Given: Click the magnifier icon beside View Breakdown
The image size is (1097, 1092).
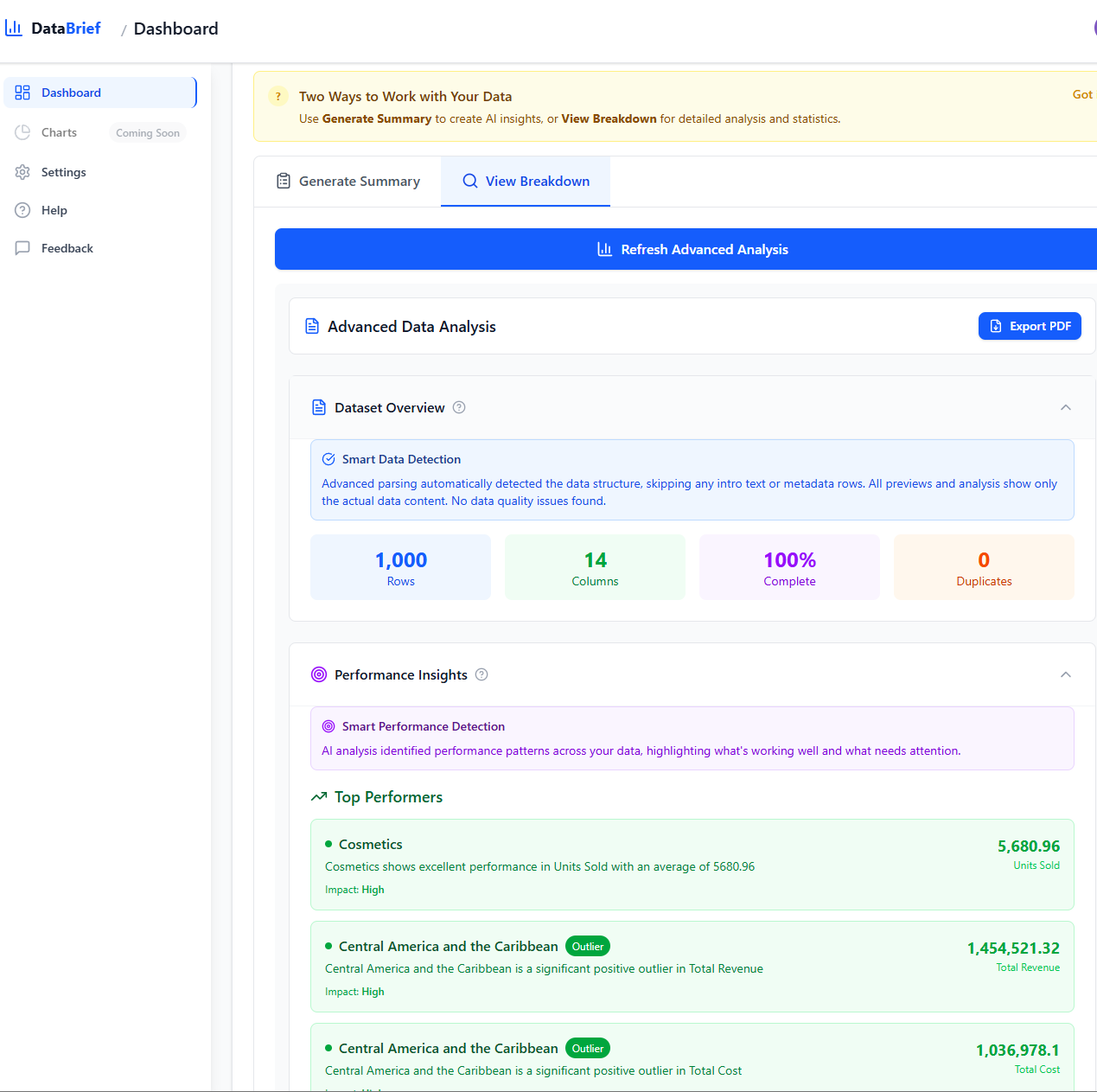Looking at the screenshot, I should click(x=470, y=181).
